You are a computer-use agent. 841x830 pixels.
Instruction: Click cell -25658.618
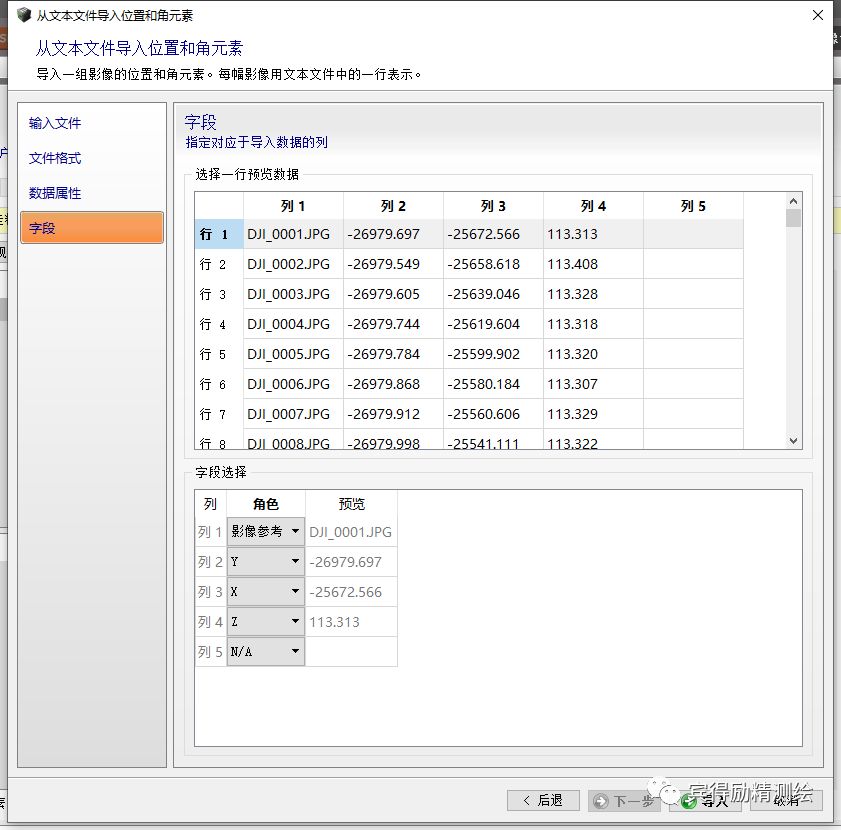[493, 264]
